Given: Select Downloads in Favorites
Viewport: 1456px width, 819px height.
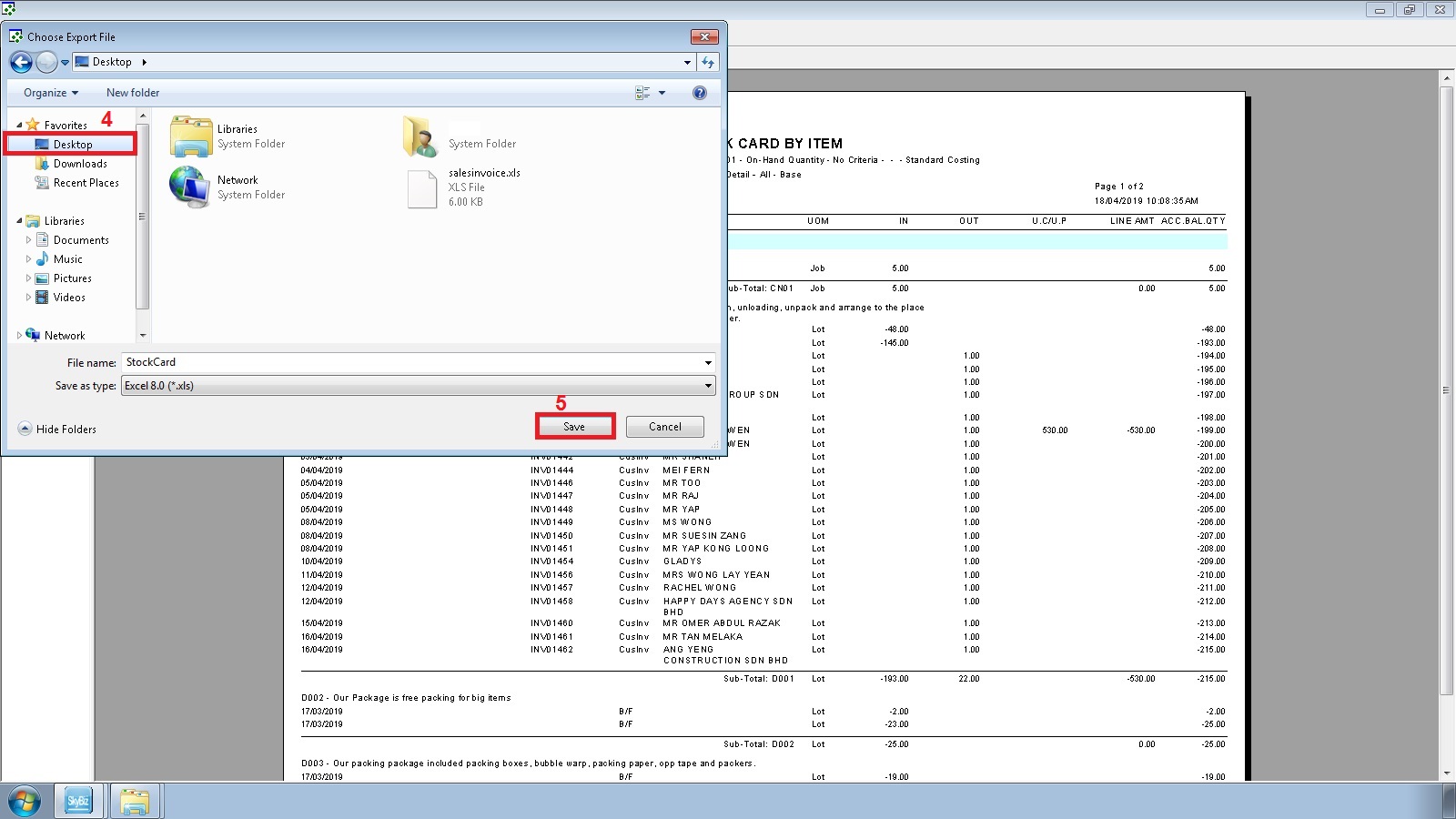Looking at the screenshot, I should point(80,164).
